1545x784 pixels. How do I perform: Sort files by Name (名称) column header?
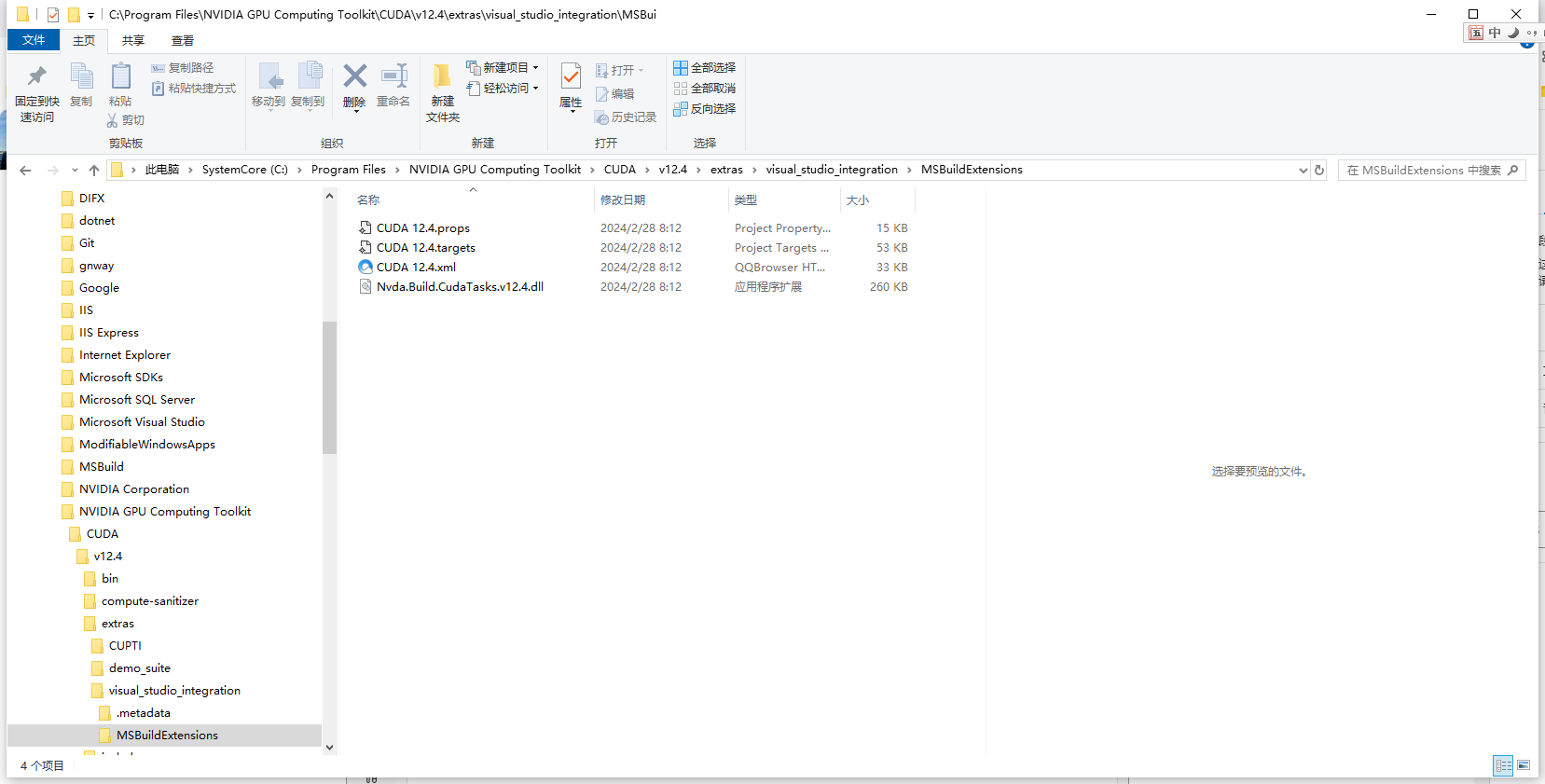pyautogui.click(x=369, y=200)
